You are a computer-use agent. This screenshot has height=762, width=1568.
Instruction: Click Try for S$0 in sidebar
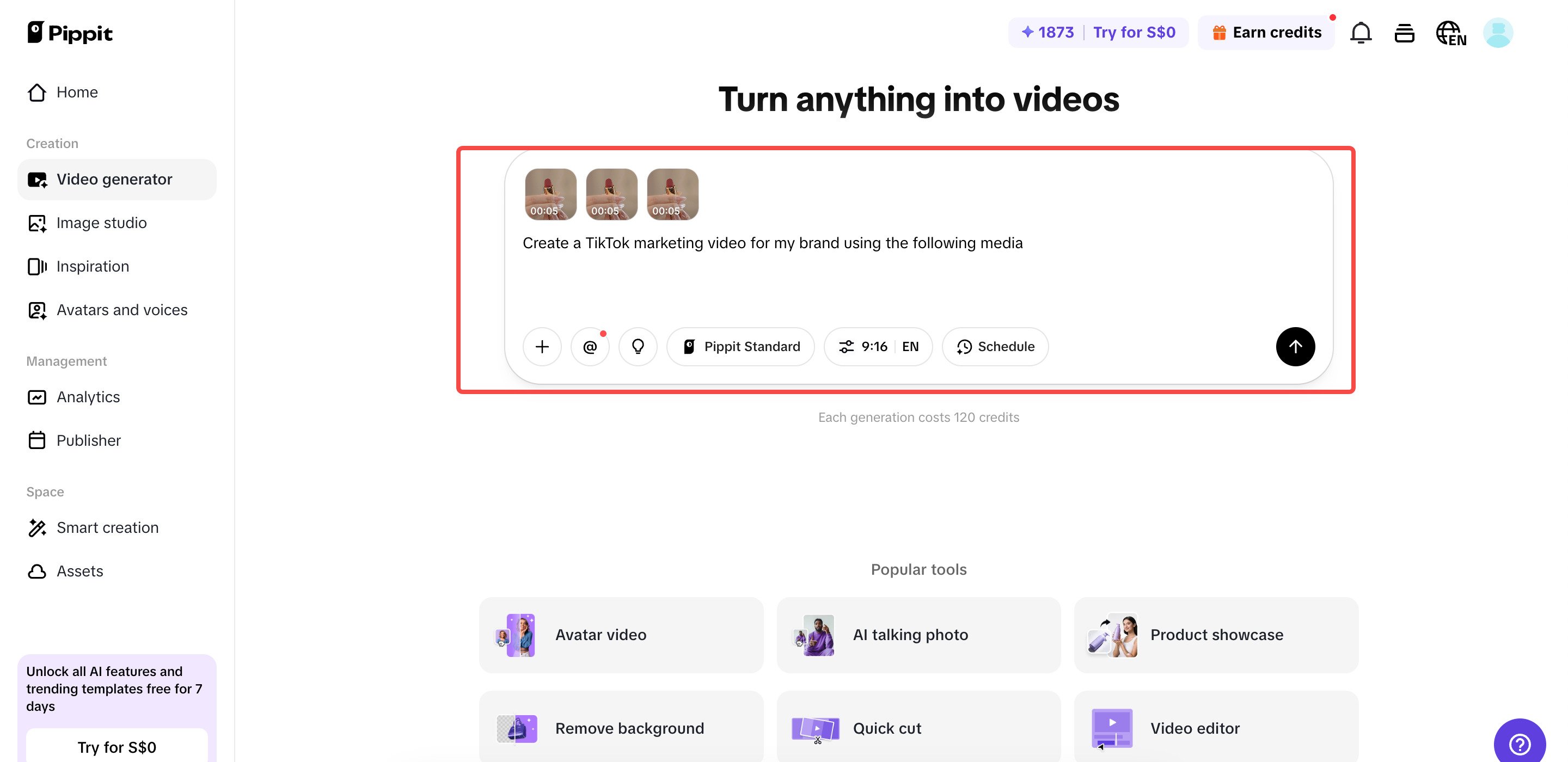coord(117,747)
